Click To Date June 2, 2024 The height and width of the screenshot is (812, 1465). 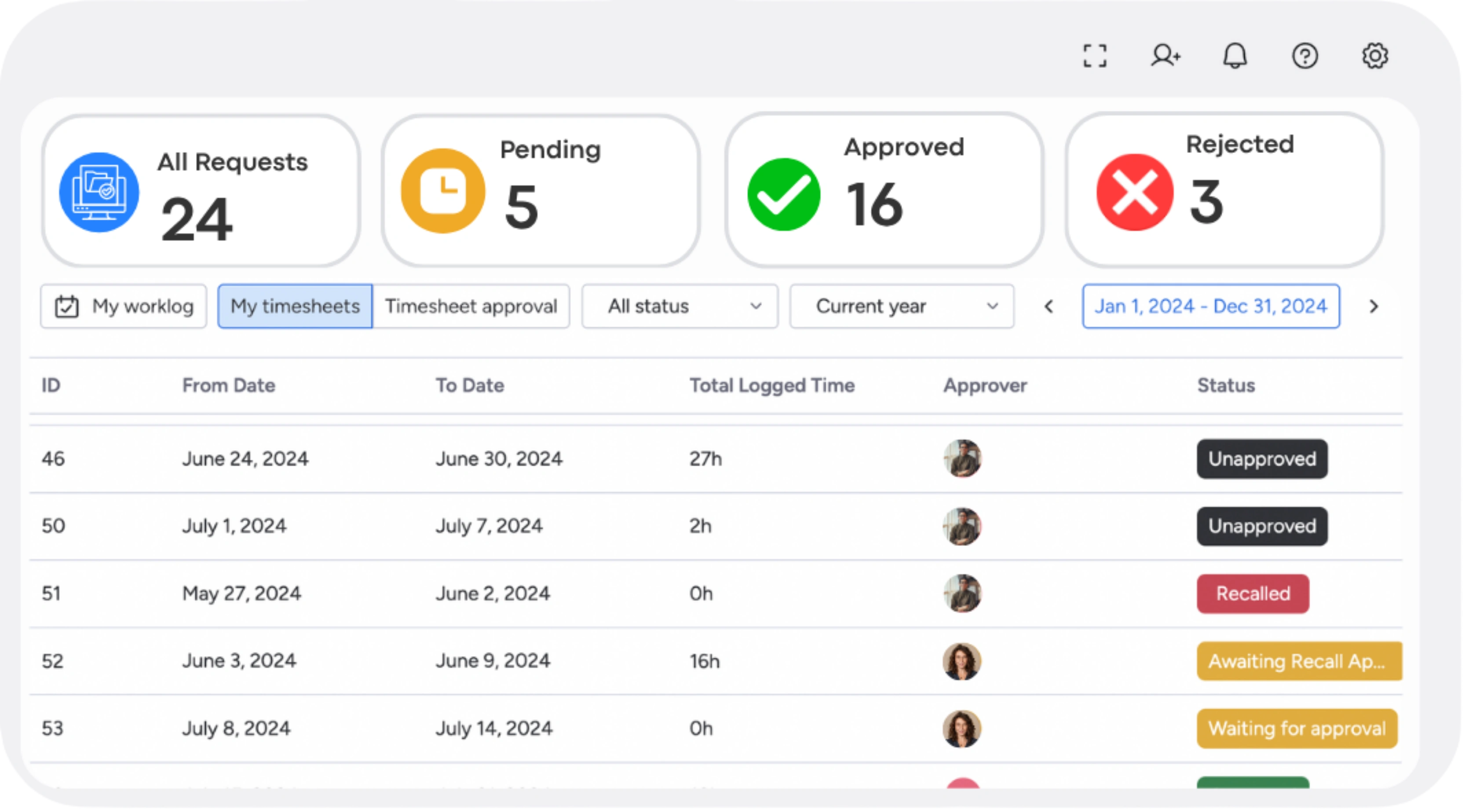click(493, 594)
